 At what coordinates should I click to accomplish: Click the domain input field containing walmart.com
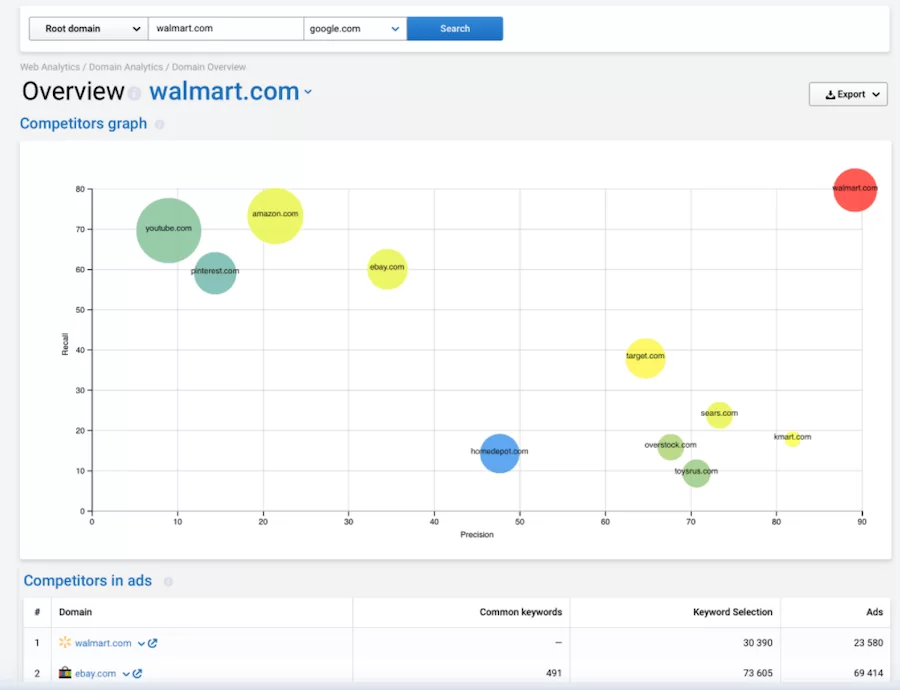click(x=225, y=29)
